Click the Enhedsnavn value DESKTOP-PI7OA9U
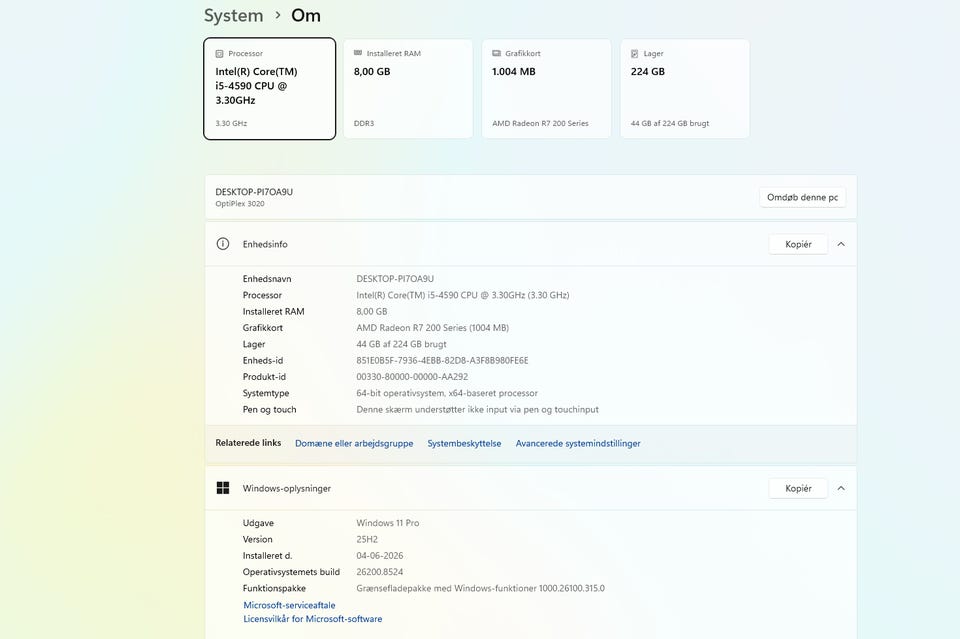Viewport: 960px width, 639px height. tap(395, 278)
